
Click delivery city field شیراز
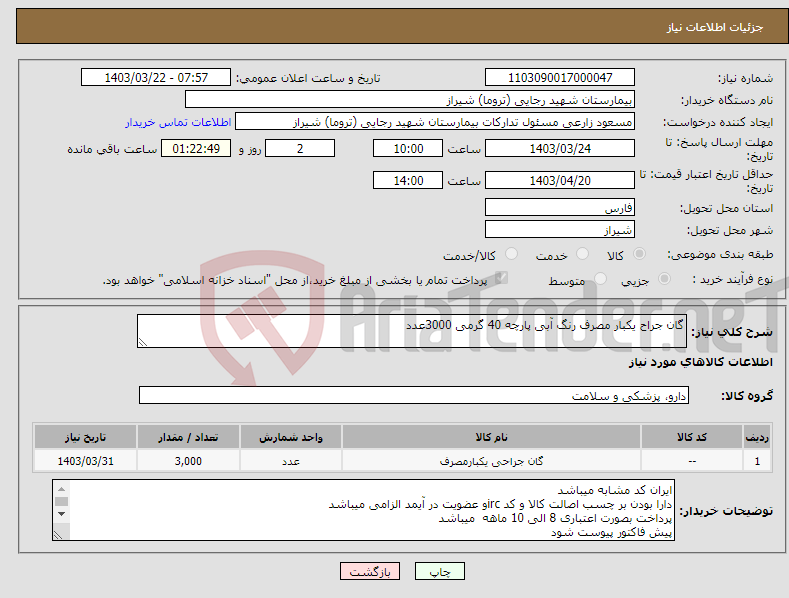coord(560,230)
